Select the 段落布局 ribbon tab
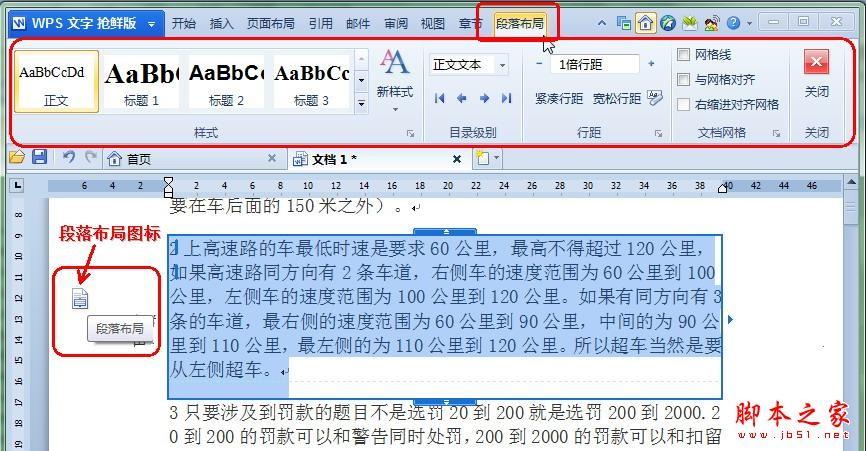 click(519, 24)
